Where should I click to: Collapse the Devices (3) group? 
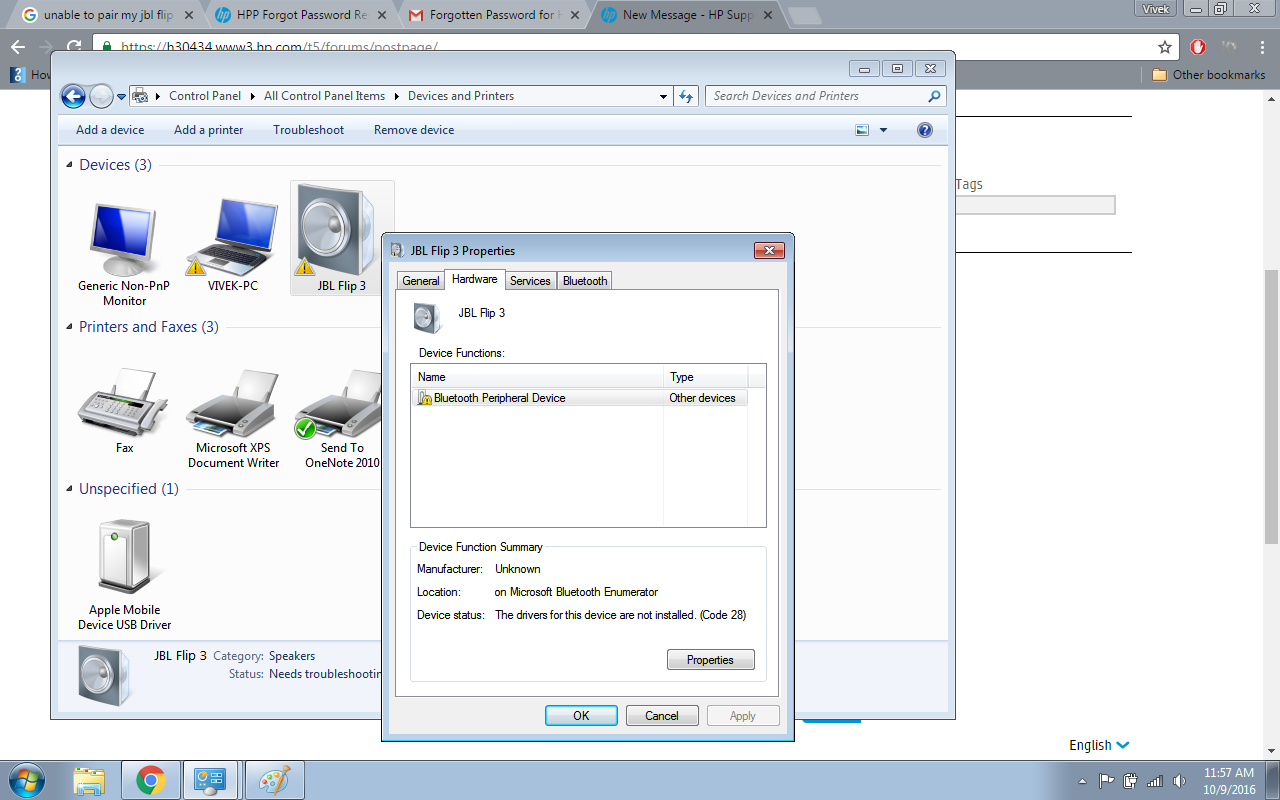(70, 165)
